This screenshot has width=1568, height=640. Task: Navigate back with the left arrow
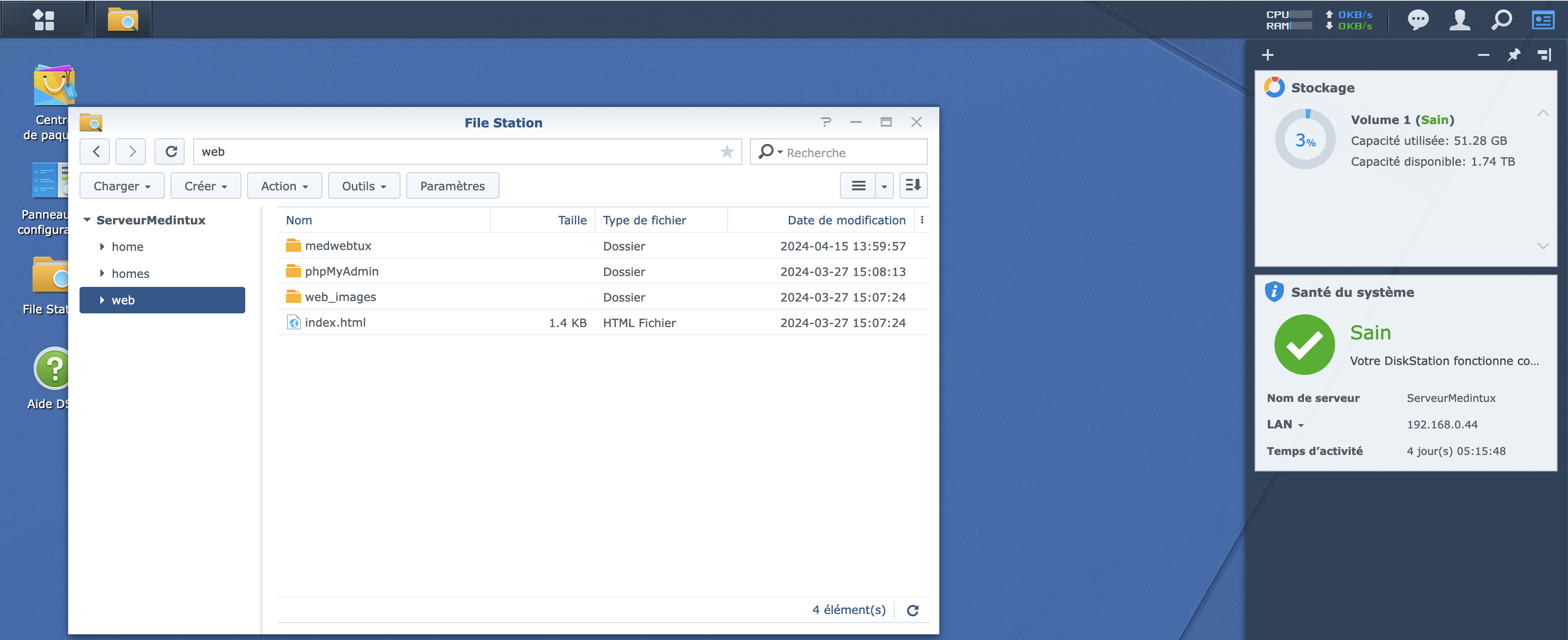(x=96, y=151)
